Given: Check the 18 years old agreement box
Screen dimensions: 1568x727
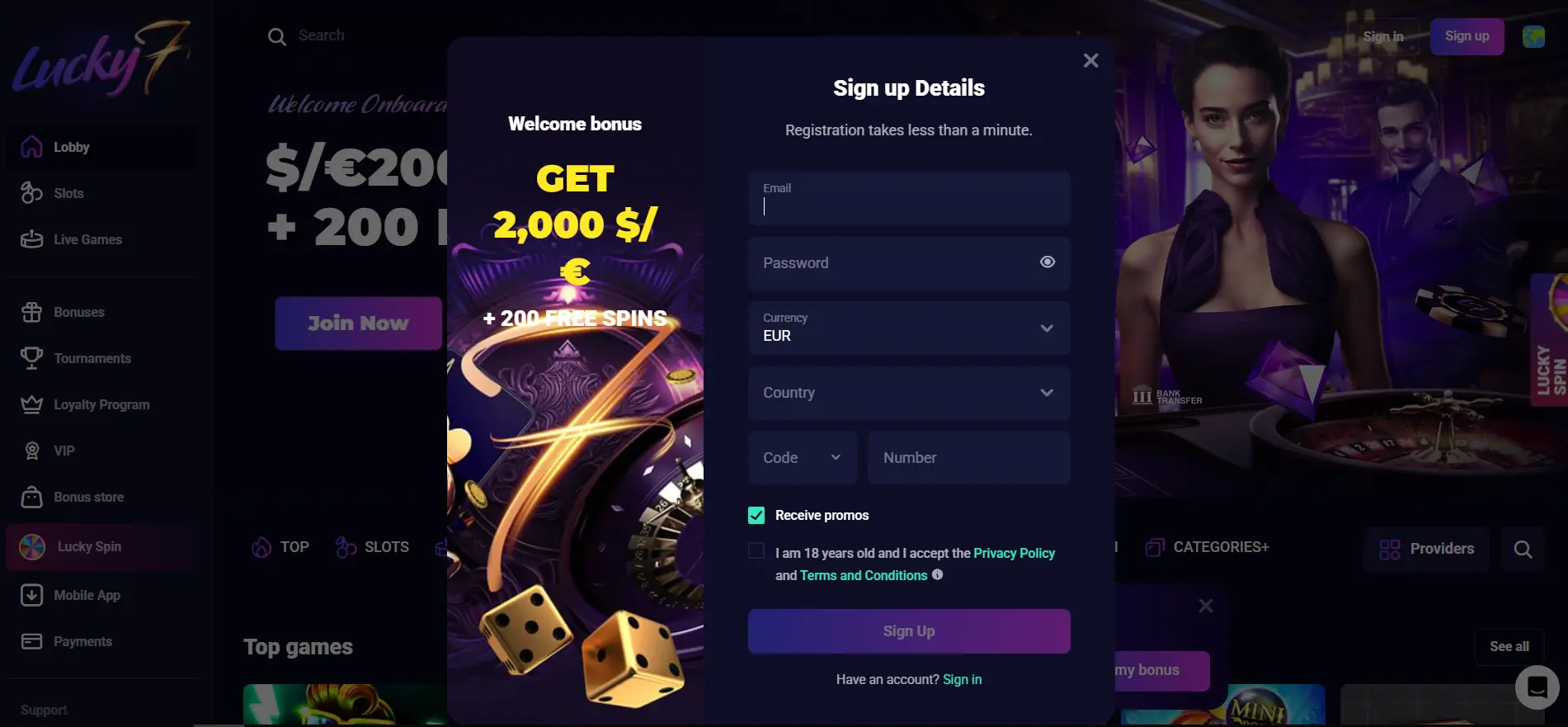Looking at the screenshot, I should point(756,550).
